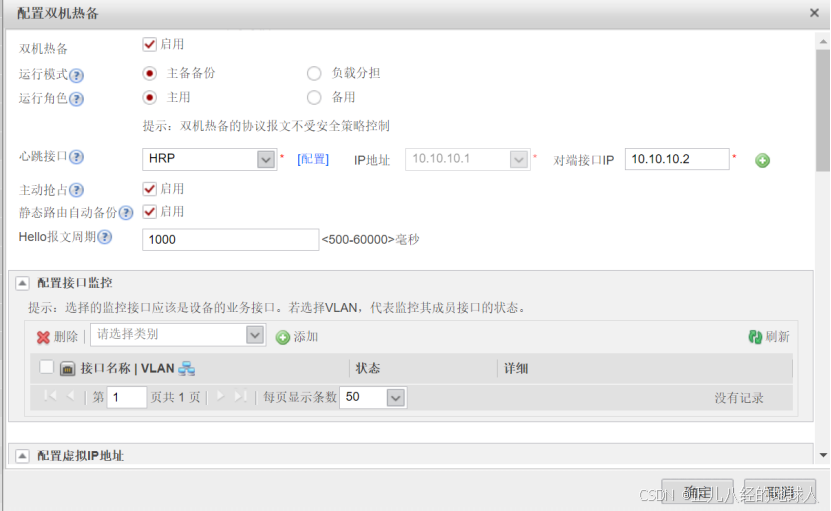Viewport: 831px width, 511px height.
Task: Open the IP地址 10.10.10.1 dropdown
Action: [x=518, y=159]
